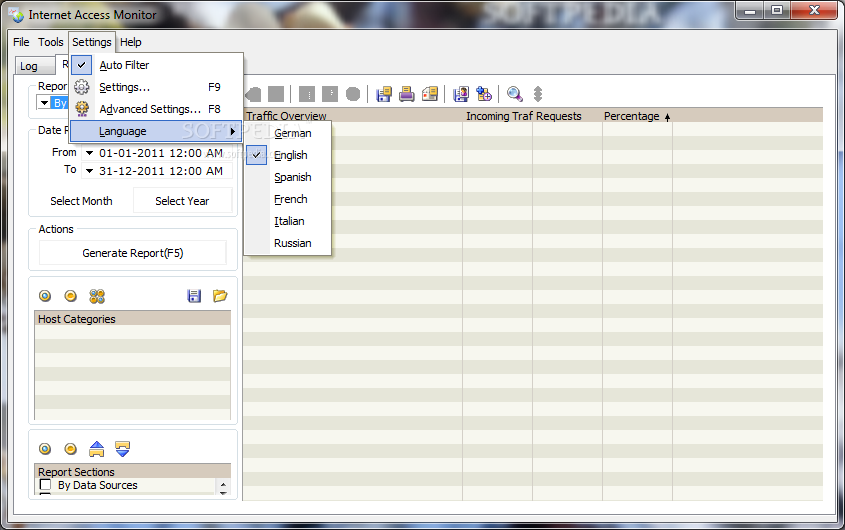
Task: Click gear icon beside Advanced Settings... entry
Action: pyautogui.click(x=81, y=109)
